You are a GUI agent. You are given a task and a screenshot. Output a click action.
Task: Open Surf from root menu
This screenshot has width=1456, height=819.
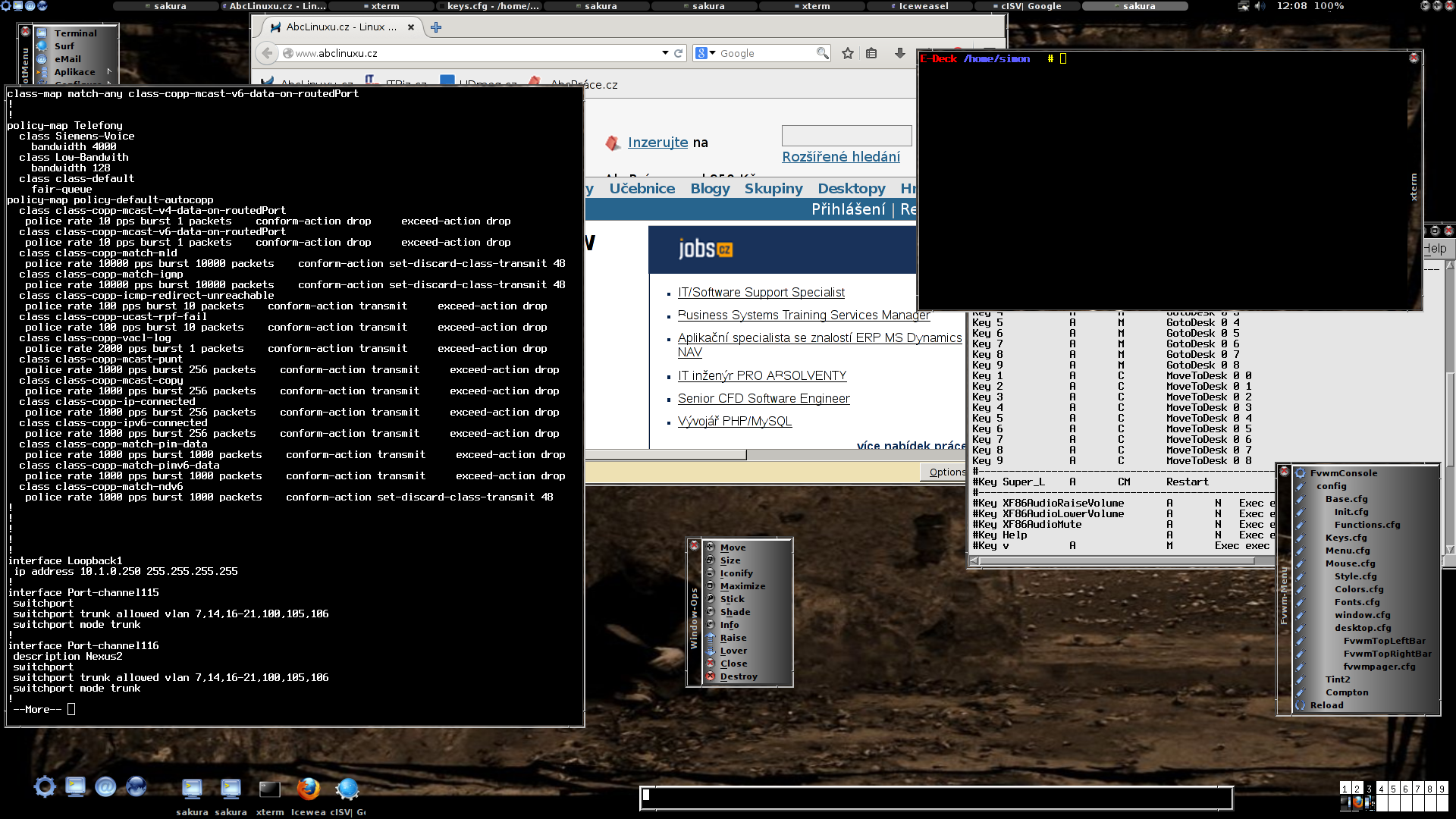[x=64, y=46]
